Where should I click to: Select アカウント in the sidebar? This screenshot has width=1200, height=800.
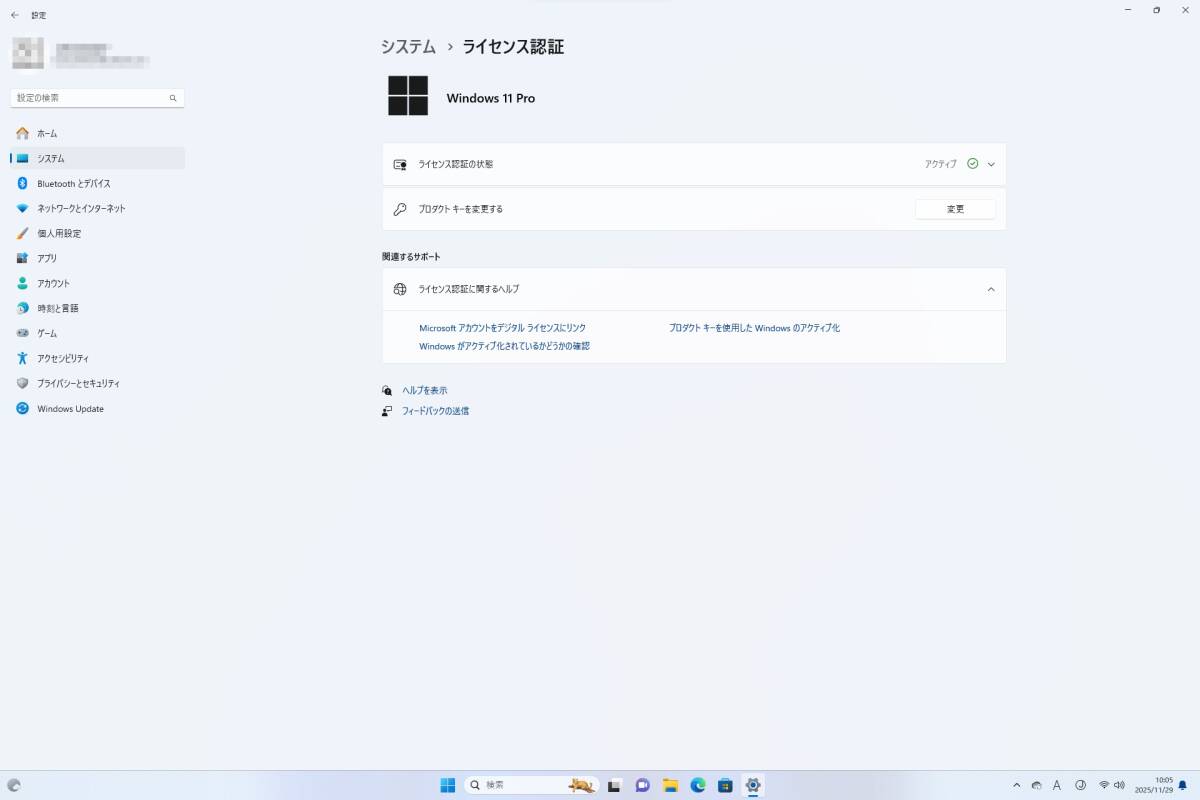[53, 284]
